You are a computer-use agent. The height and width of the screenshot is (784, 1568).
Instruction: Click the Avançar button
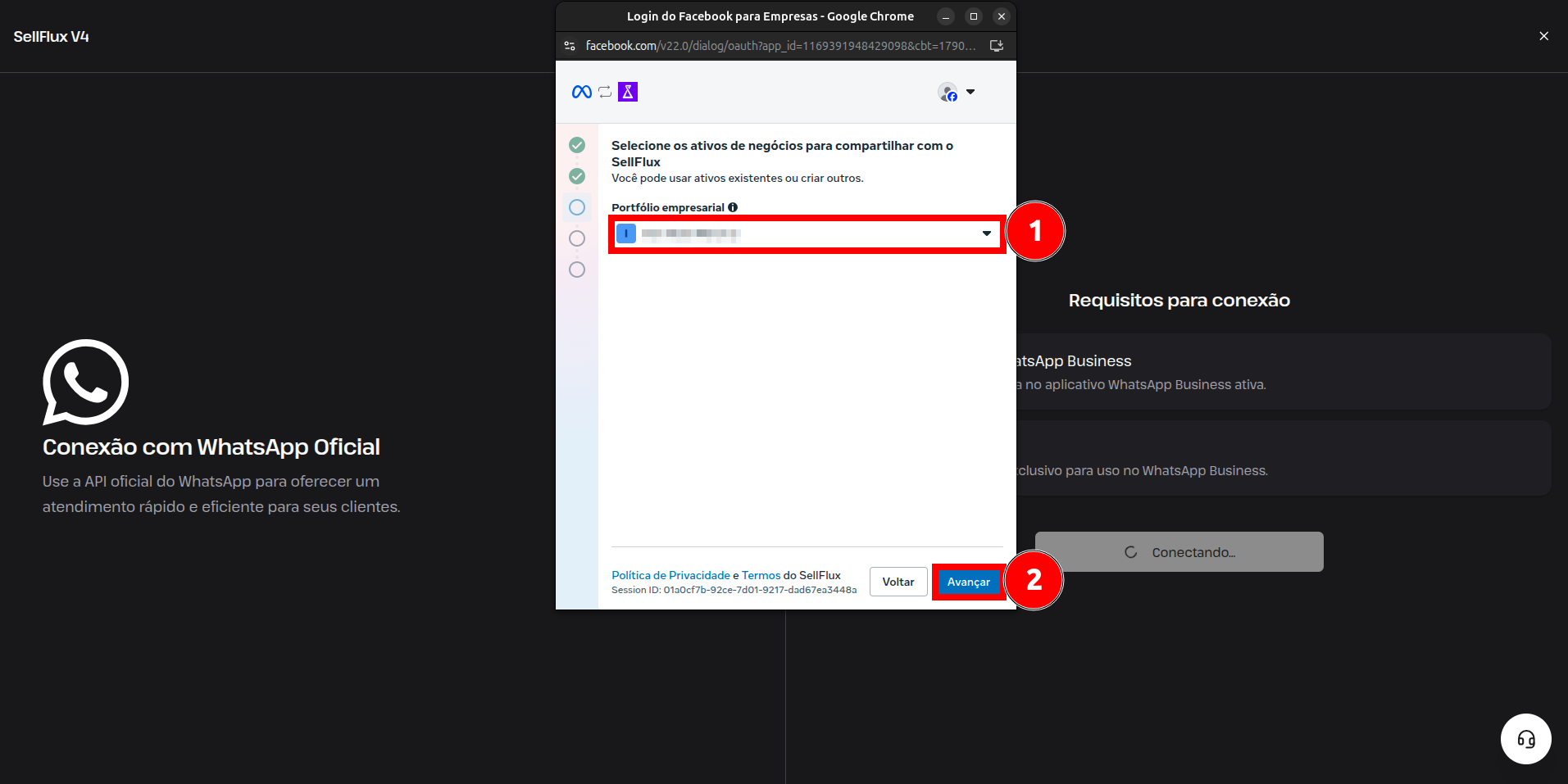(969, 582)
